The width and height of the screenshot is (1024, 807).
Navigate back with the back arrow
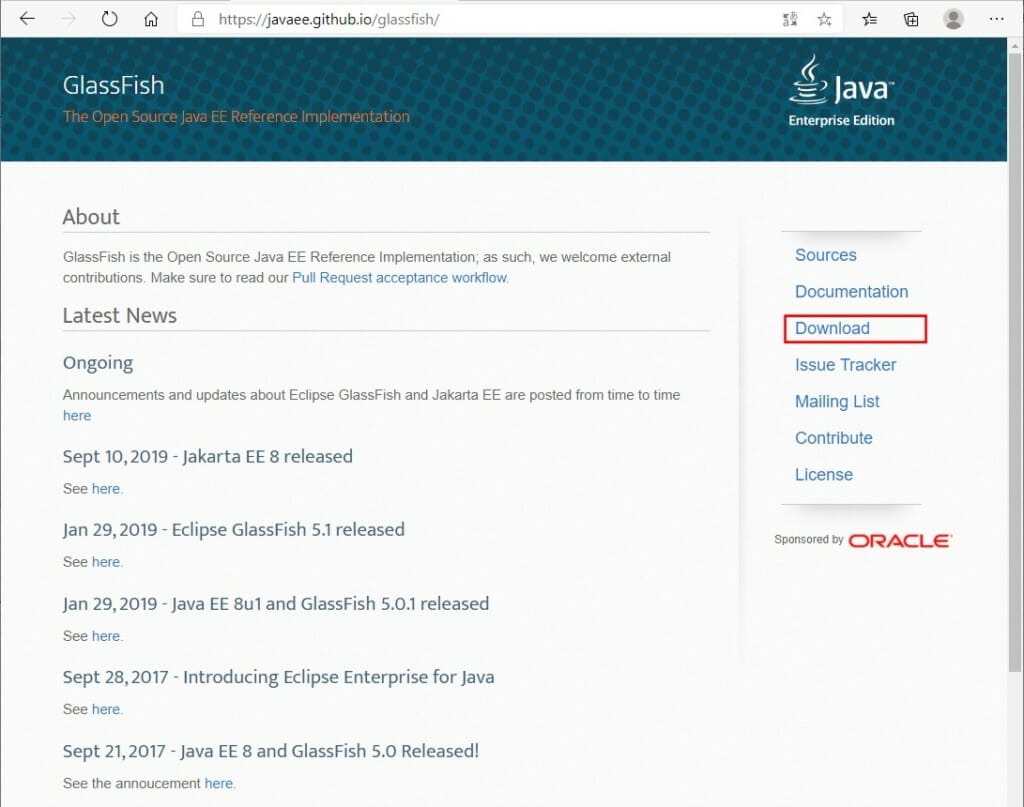point(27,18)
